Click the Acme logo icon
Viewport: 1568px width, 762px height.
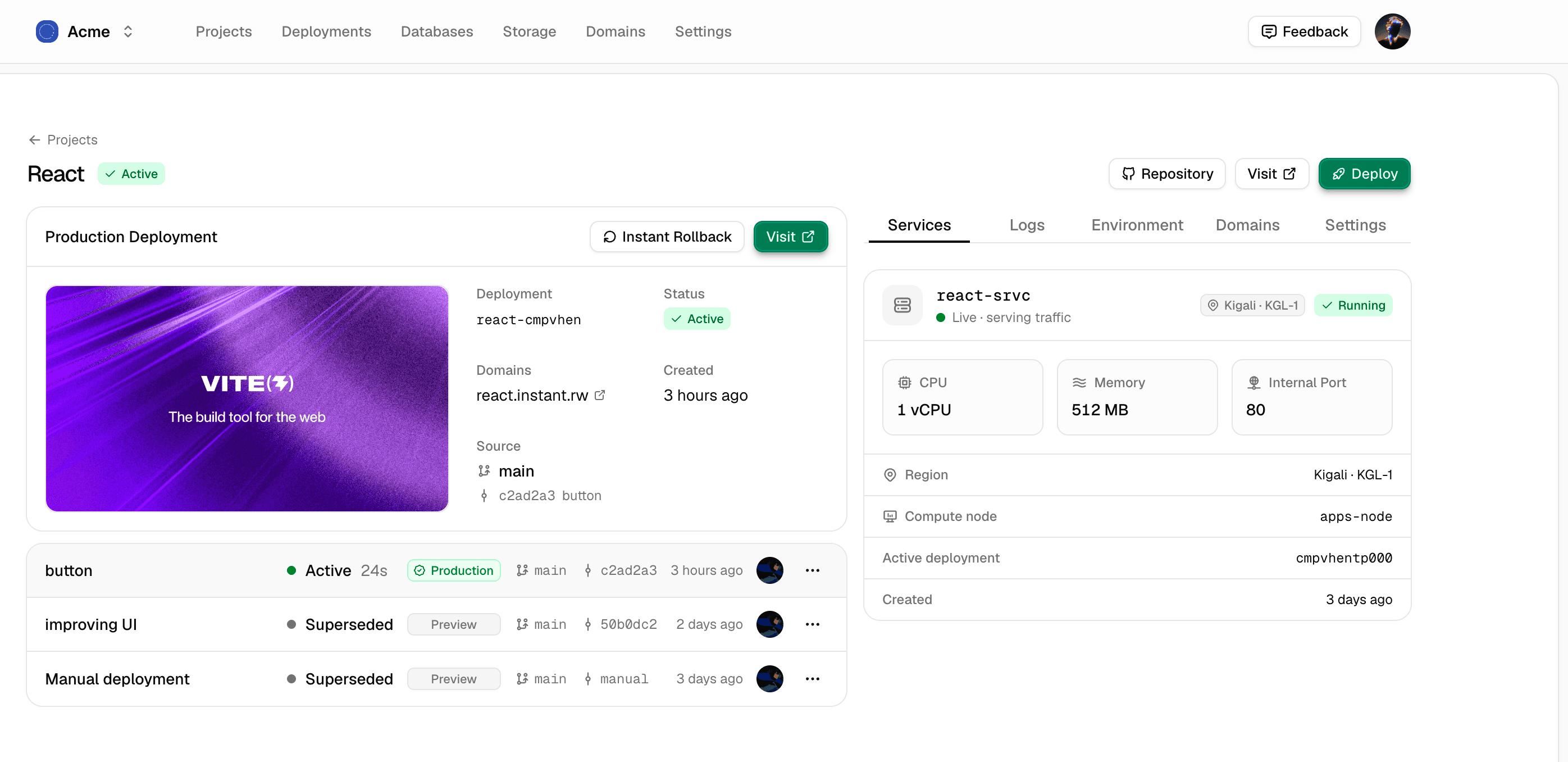point(47,31)
